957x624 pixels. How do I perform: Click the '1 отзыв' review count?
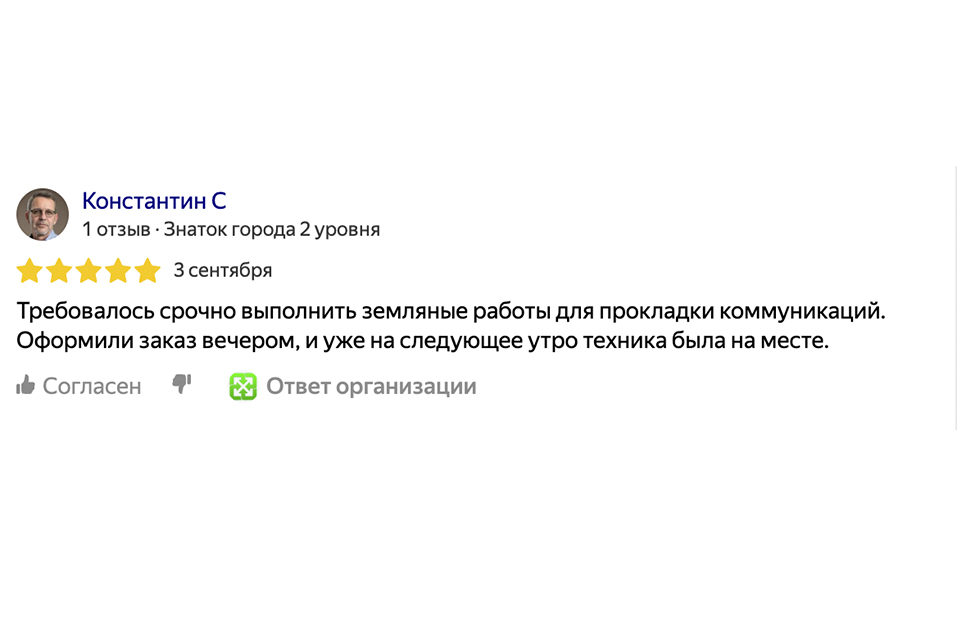[x=116, y=229]
